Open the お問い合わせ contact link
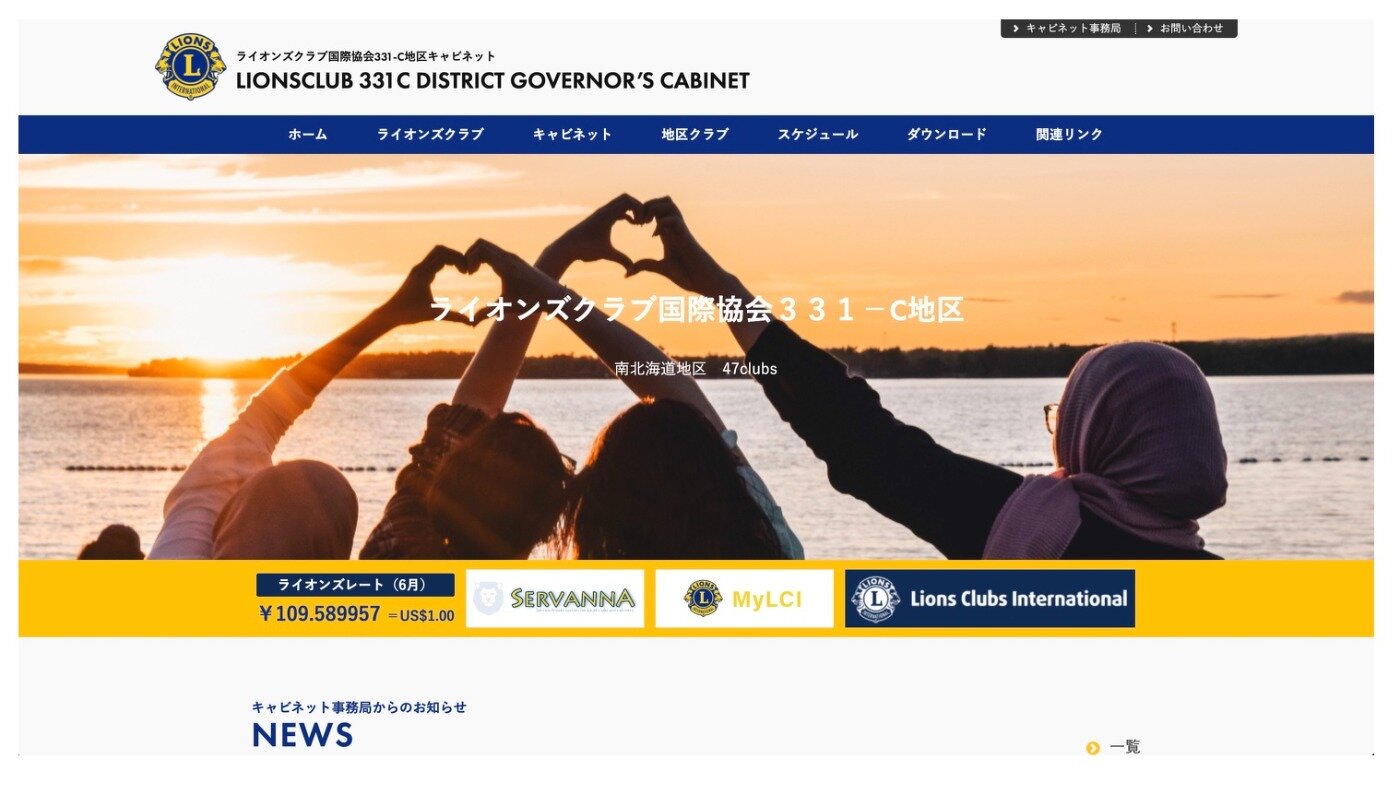The image size is (1400, 794). click(1191, 29)
